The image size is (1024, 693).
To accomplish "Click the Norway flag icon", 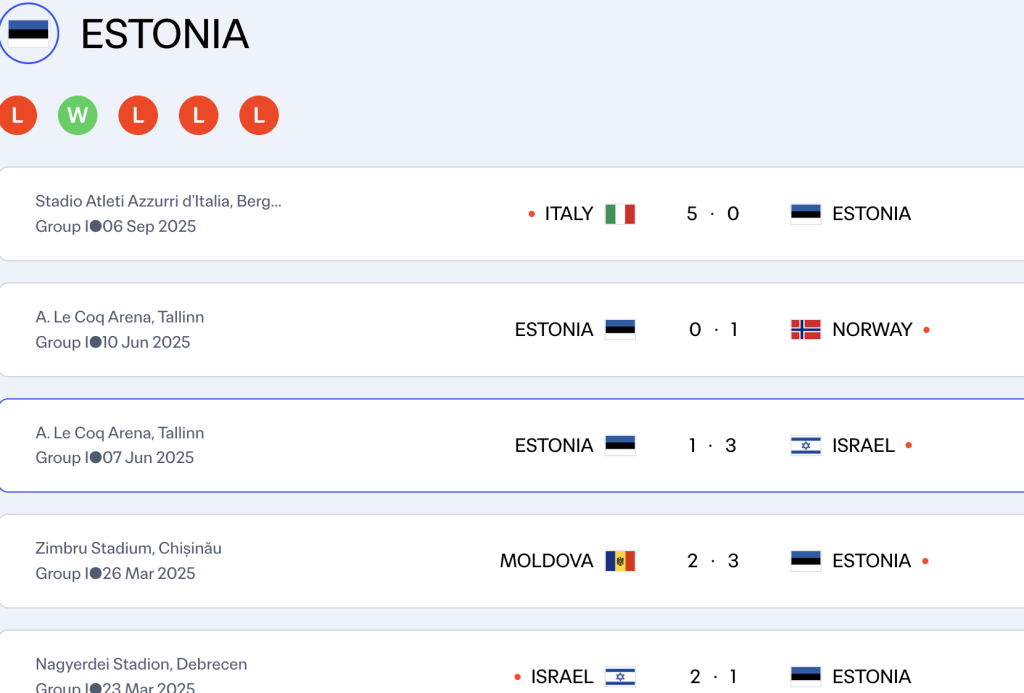I will (806, 329).
